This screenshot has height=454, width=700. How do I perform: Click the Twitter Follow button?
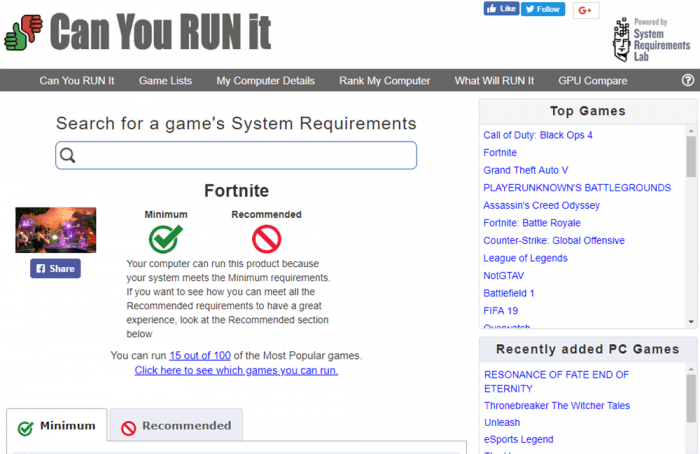543,9
